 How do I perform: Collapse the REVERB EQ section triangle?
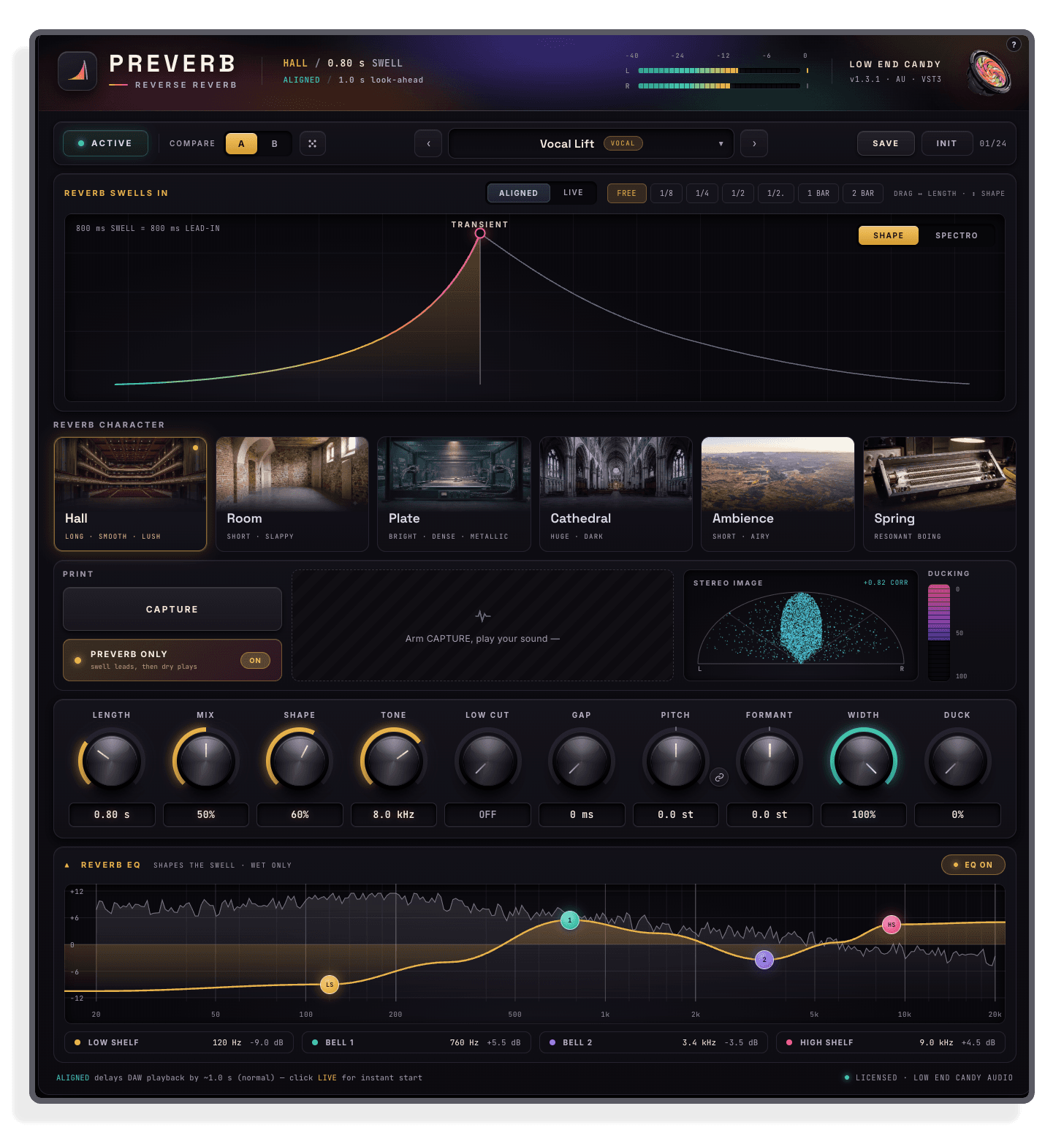click(67, 865)
